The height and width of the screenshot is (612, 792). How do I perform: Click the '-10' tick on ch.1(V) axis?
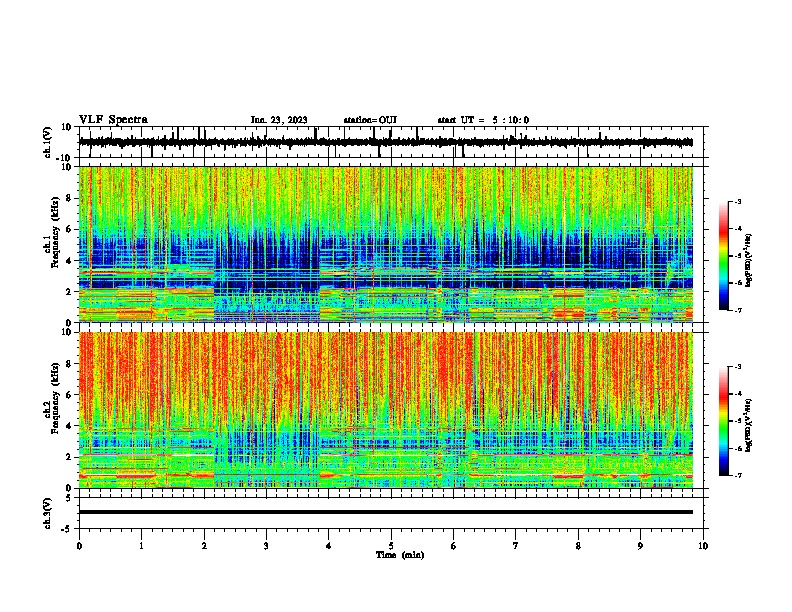(x=64, y=158)
